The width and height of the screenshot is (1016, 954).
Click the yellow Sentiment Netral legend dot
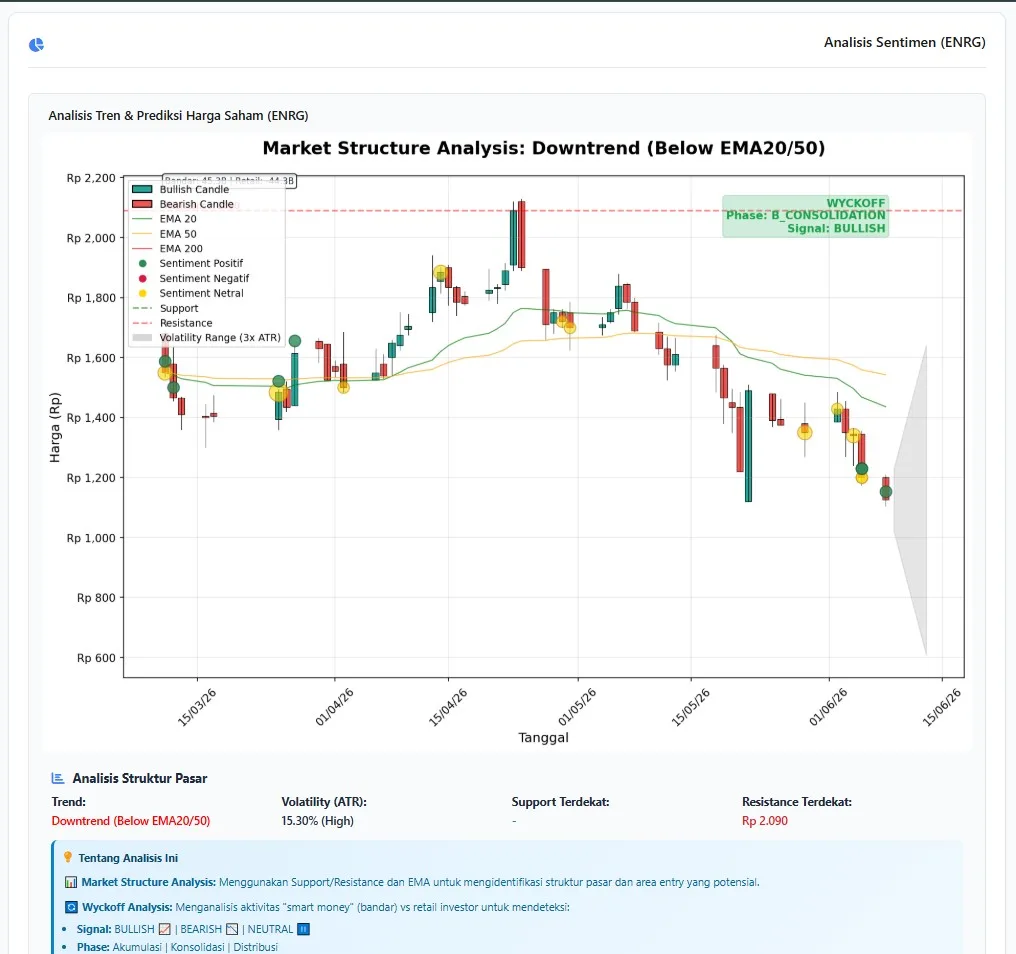click(x=143, y=294)
